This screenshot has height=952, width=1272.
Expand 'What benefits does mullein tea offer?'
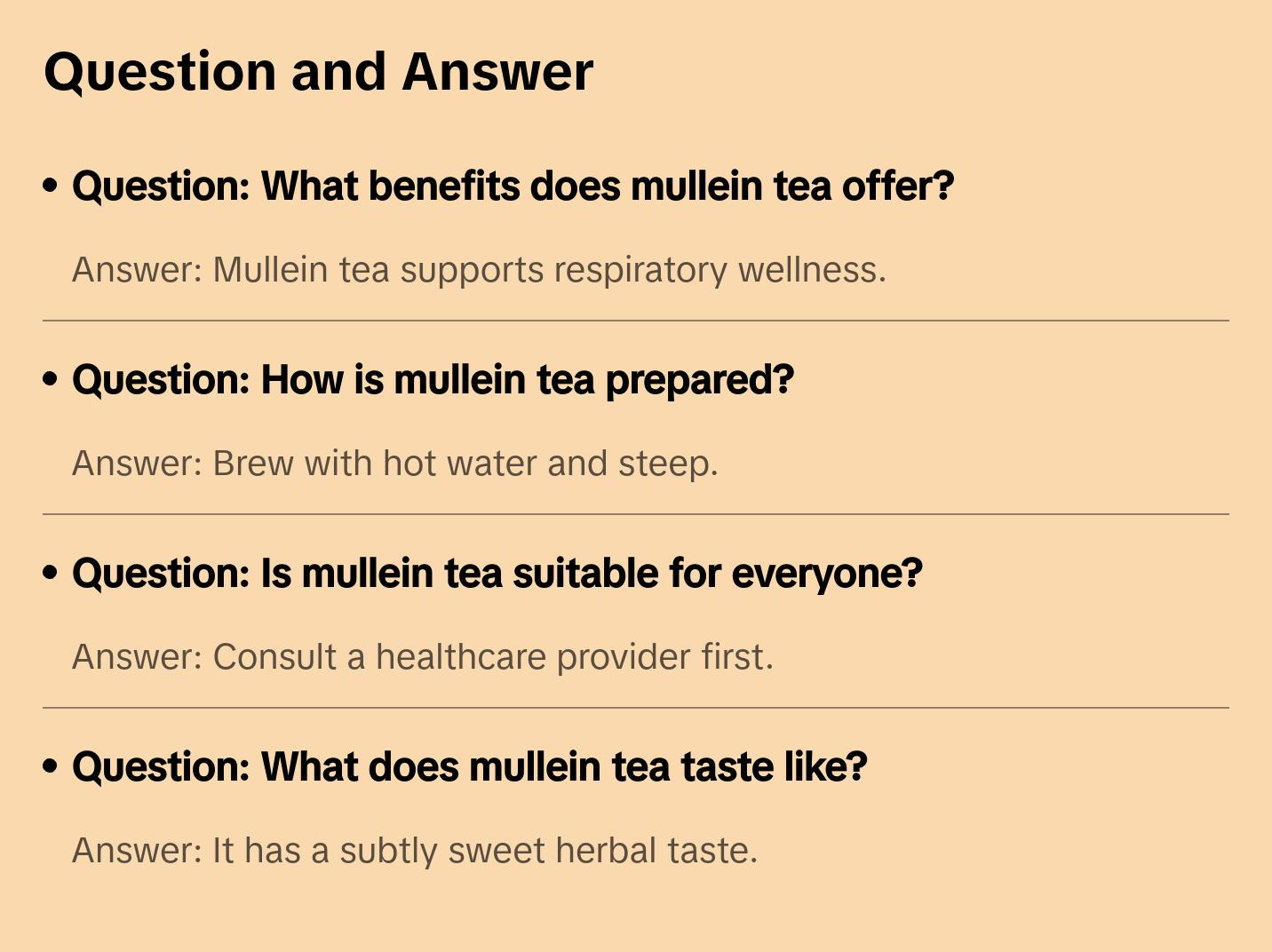tap(513, 186)
